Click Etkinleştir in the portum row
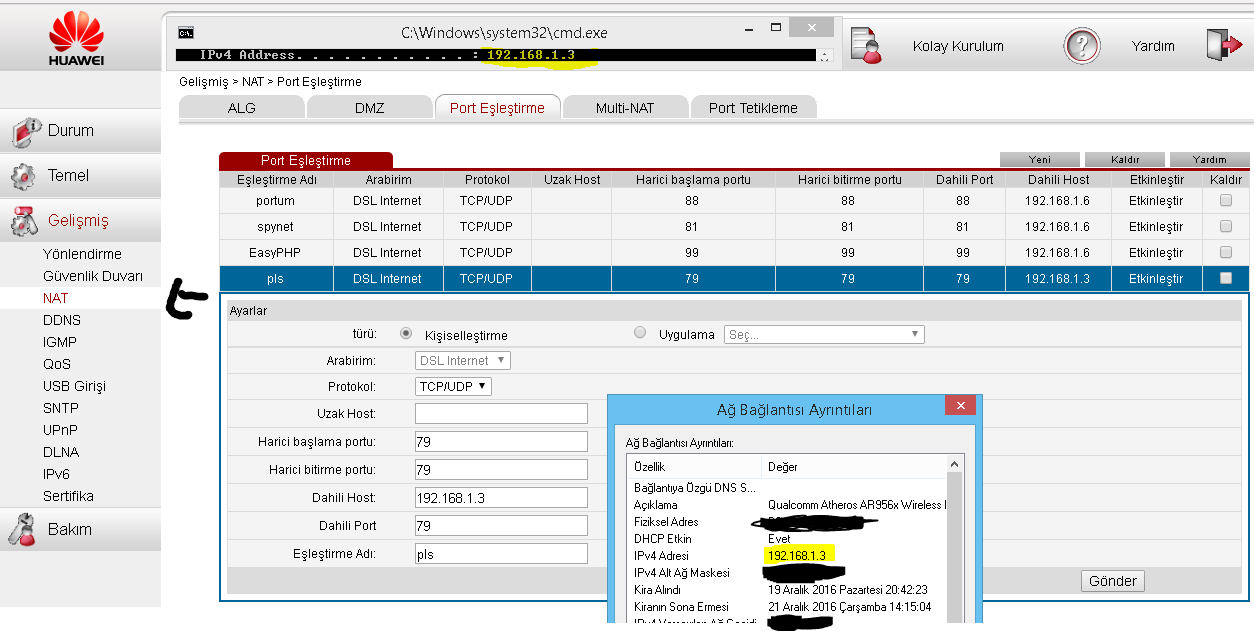The width and height of the screenshot is (1254, 631). coord(1156,201)
